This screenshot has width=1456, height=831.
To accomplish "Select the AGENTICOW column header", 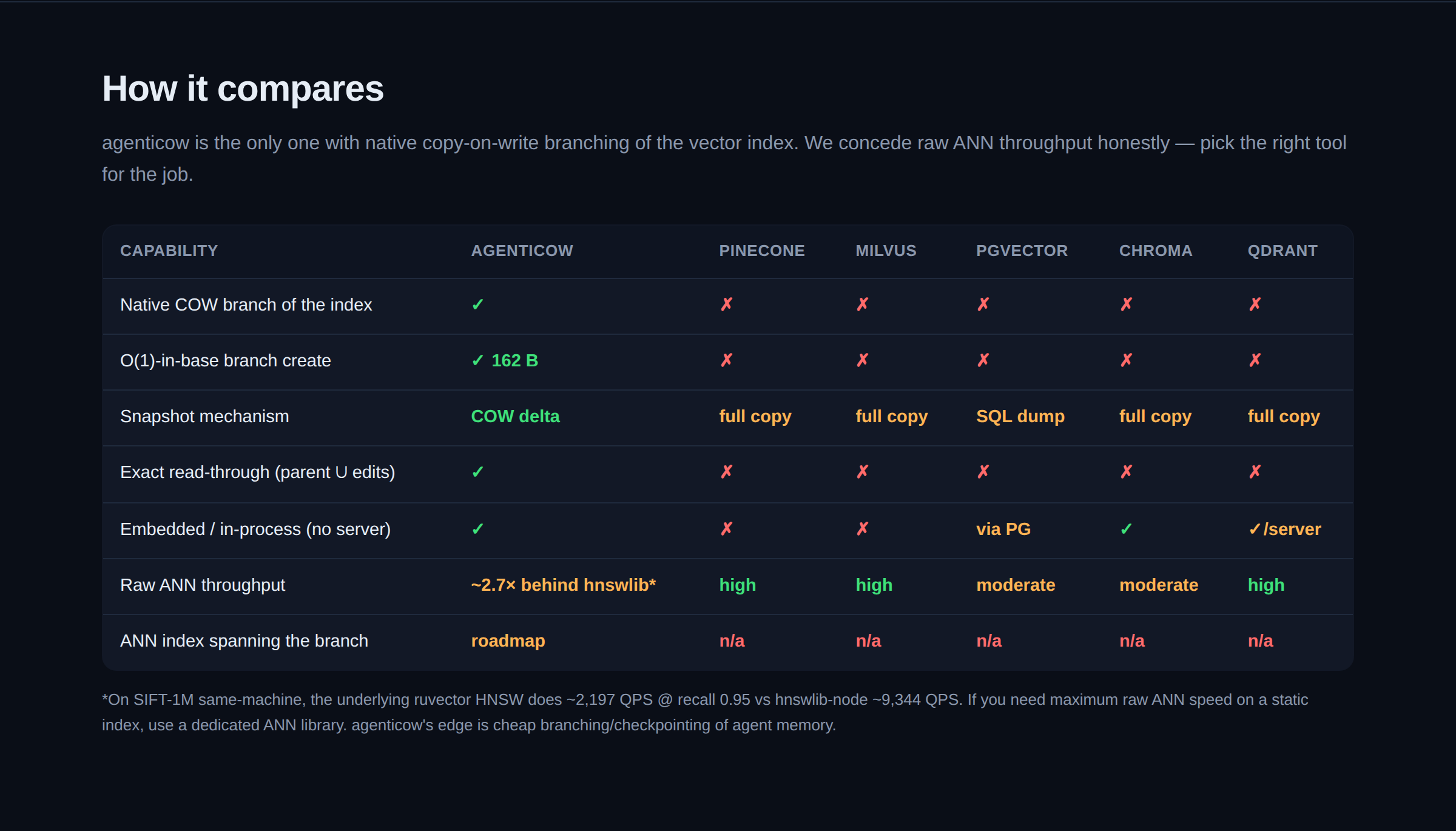I will (x=522, y=251).
